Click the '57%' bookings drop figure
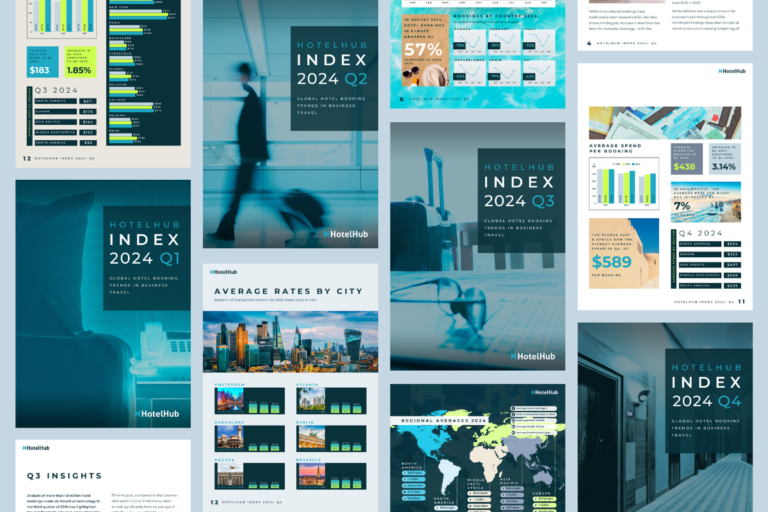Viewport: 768px width, 512px height. pos(423,49)
